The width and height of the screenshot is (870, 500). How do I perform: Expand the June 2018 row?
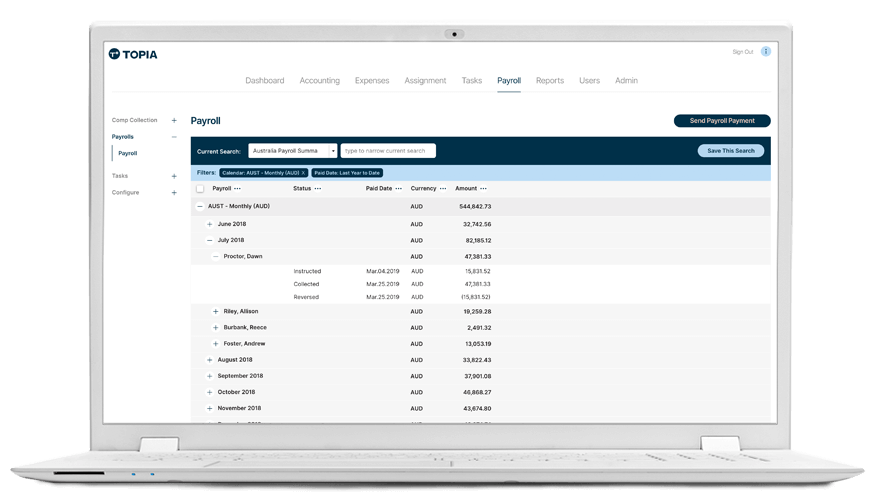tap(209, 224)
